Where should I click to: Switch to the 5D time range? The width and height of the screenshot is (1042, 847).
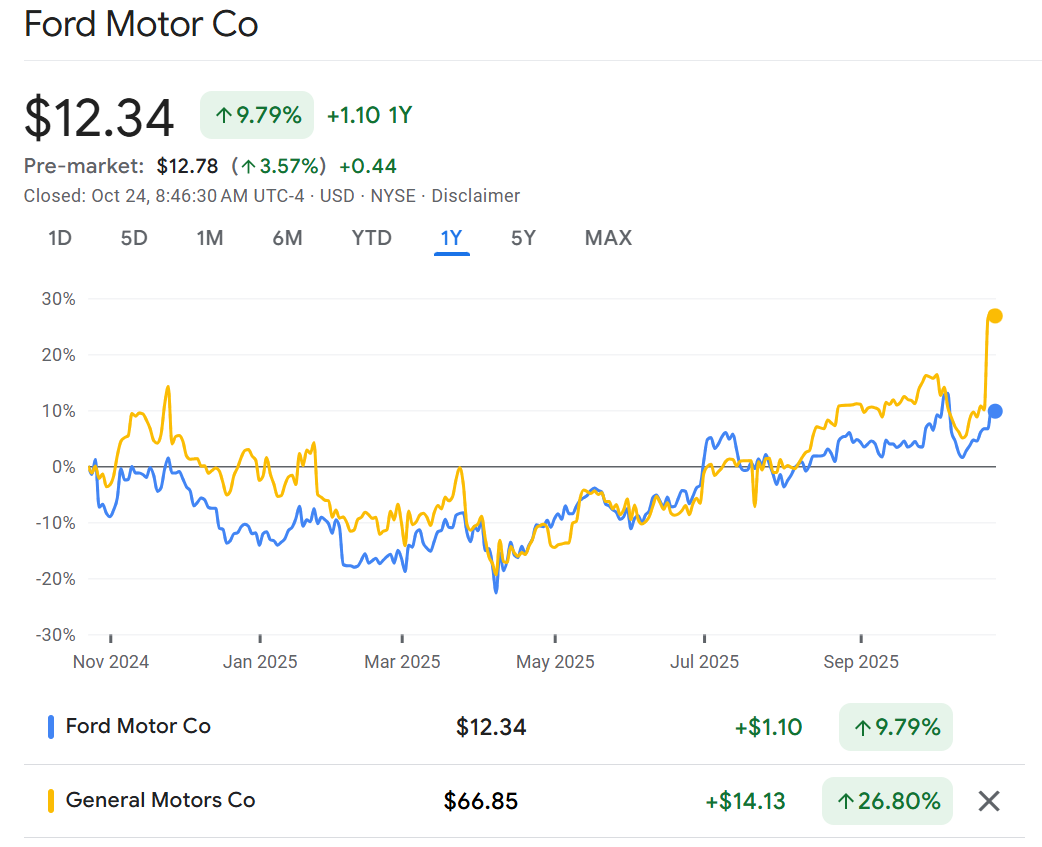coord(134,238)
